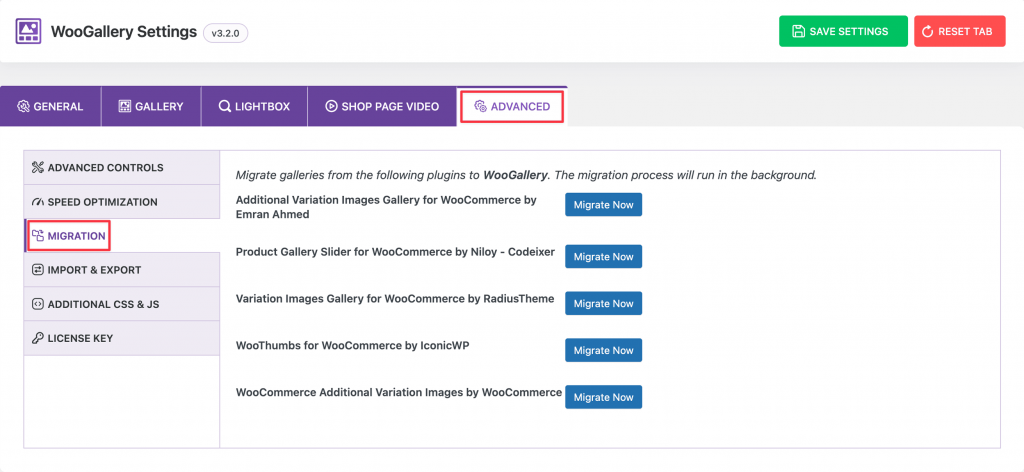Image resolution: width=1024 pixels, height=472 pixels.
Task: Open the Lightbox tab
Action: 255,106
